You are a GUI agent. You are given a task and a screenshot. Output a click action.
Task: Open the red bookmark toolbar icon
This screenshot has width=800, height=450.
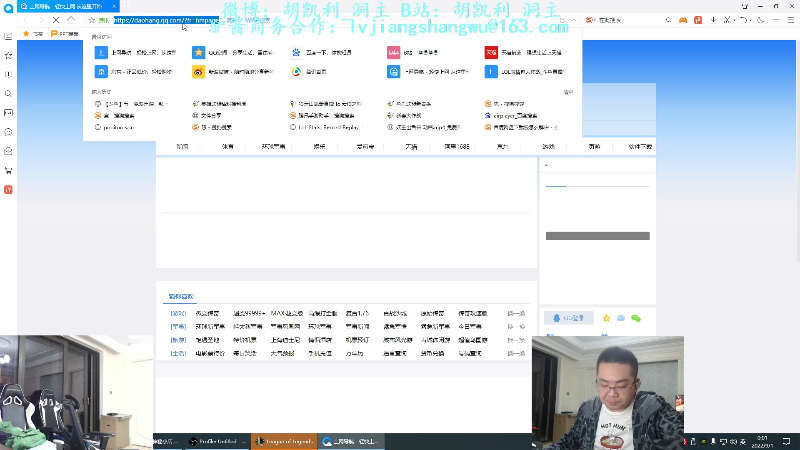click(x=698, y=20)
